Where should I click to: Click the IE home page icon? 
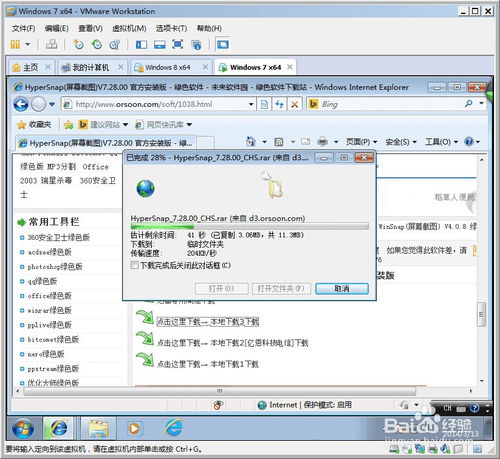(251, 142)
